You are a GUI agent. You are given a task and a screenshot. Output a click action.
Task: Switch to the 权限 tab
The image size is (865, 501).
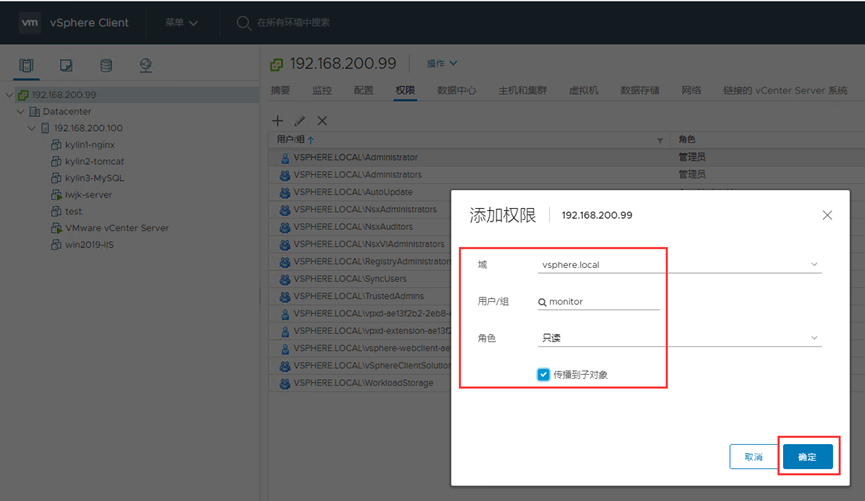[x=405, y=90]
